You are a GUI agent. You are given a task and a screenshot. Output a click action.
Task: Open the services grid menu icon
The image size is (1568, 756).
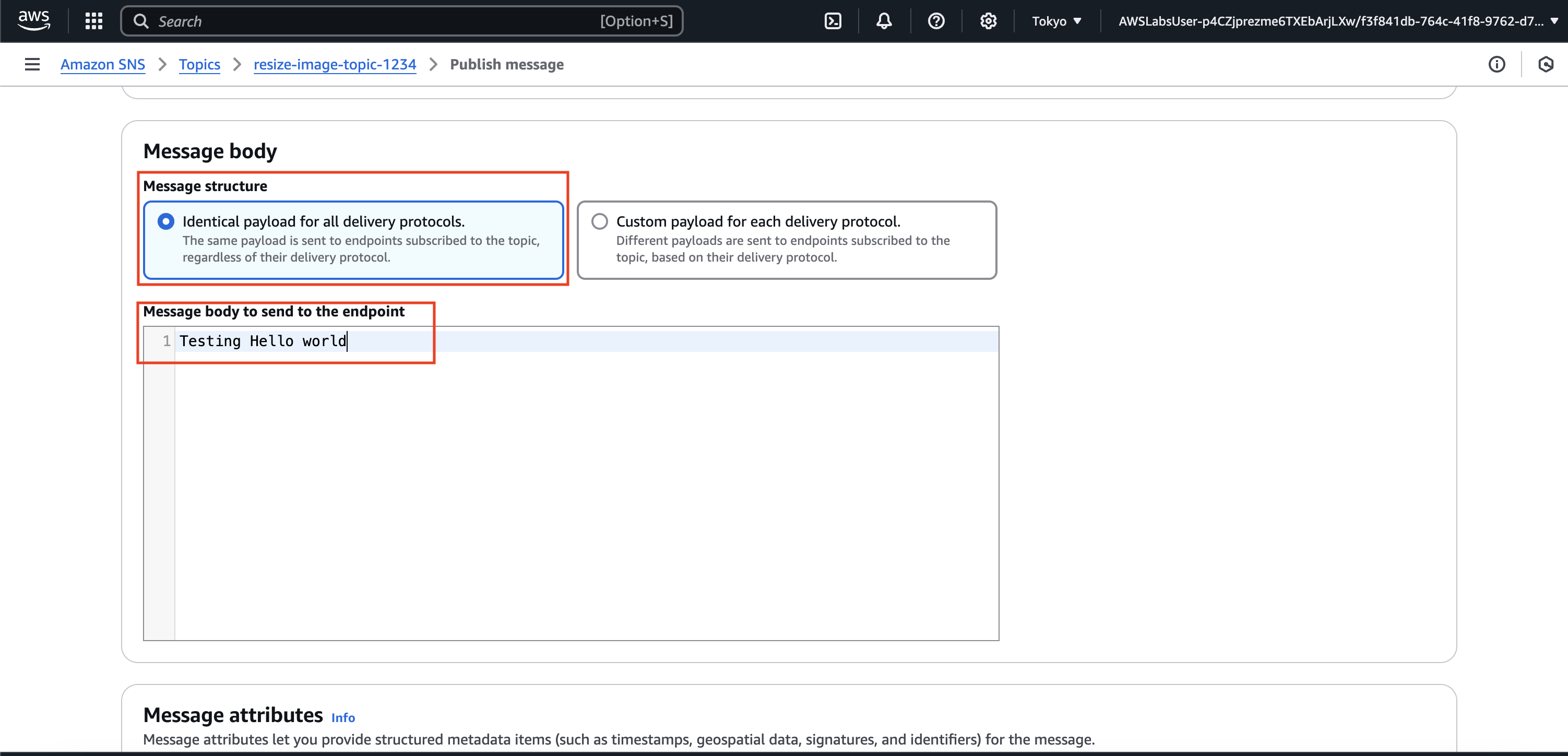click(94, 21)
